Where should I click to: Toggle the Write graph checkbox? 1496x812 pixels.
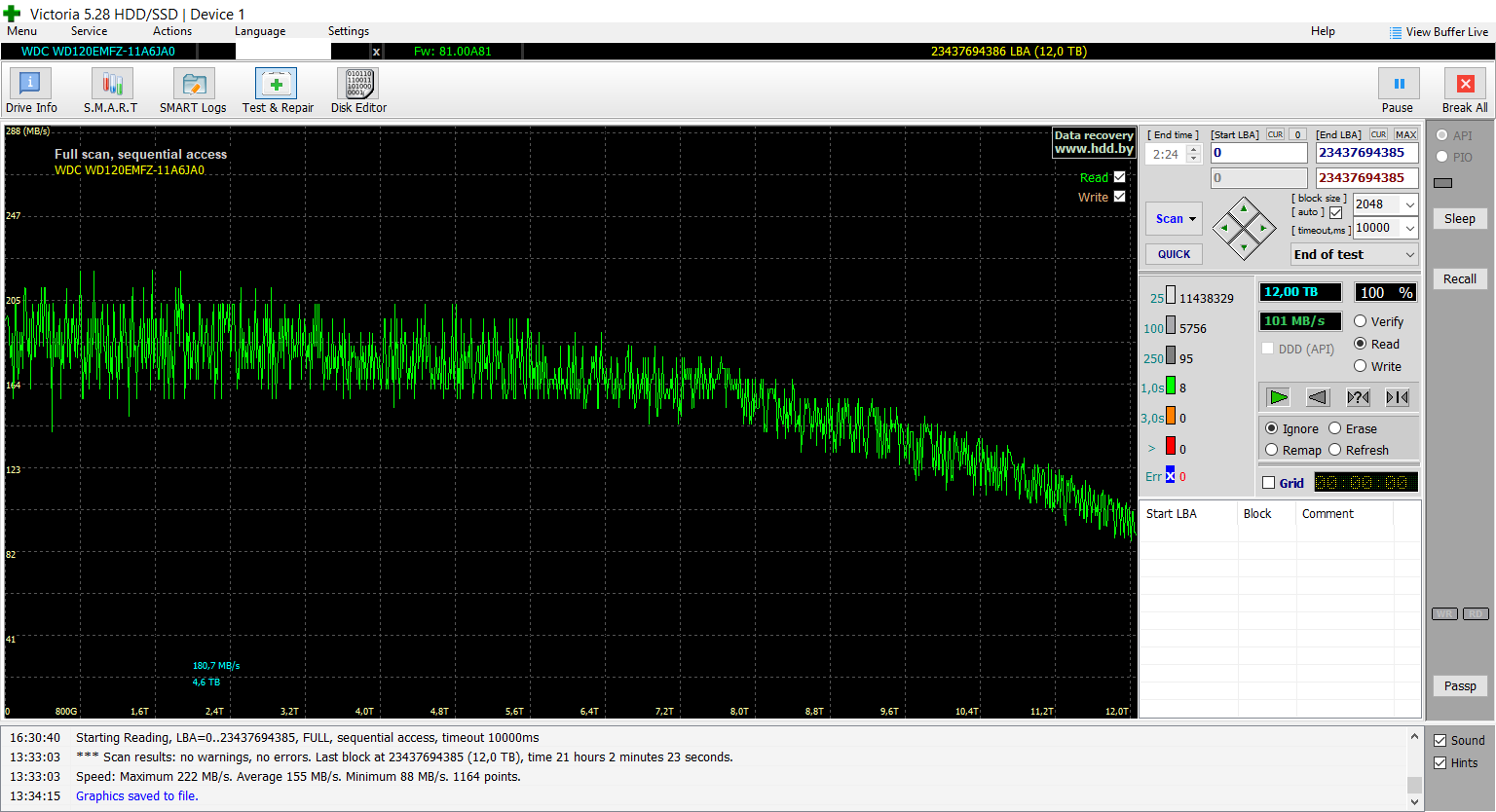(1119, 197)
